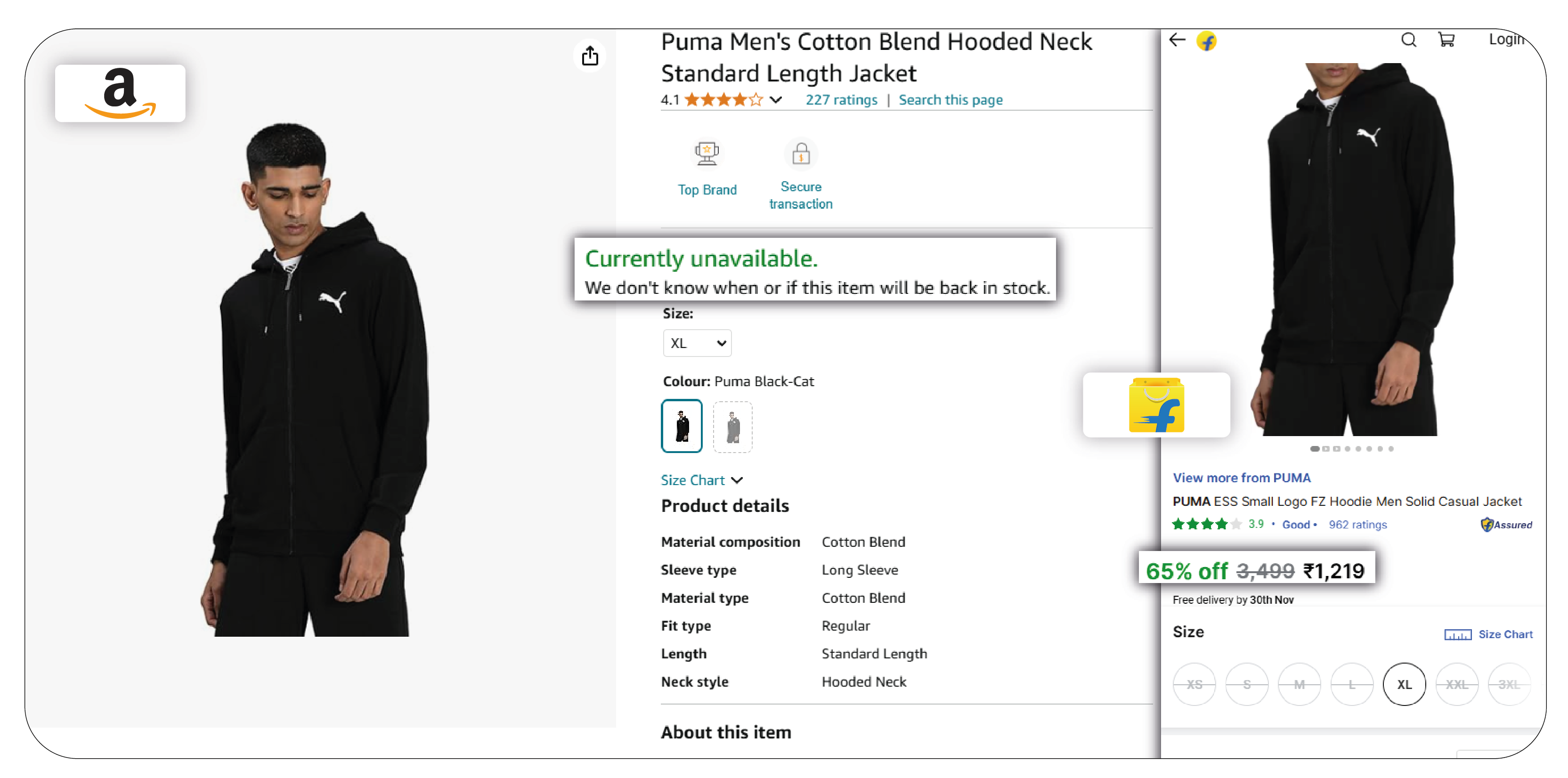The height and width of the screenshot is (778, 1568).
Task: Click the 'Search this page' link
Action: click(x=951, y=100)
